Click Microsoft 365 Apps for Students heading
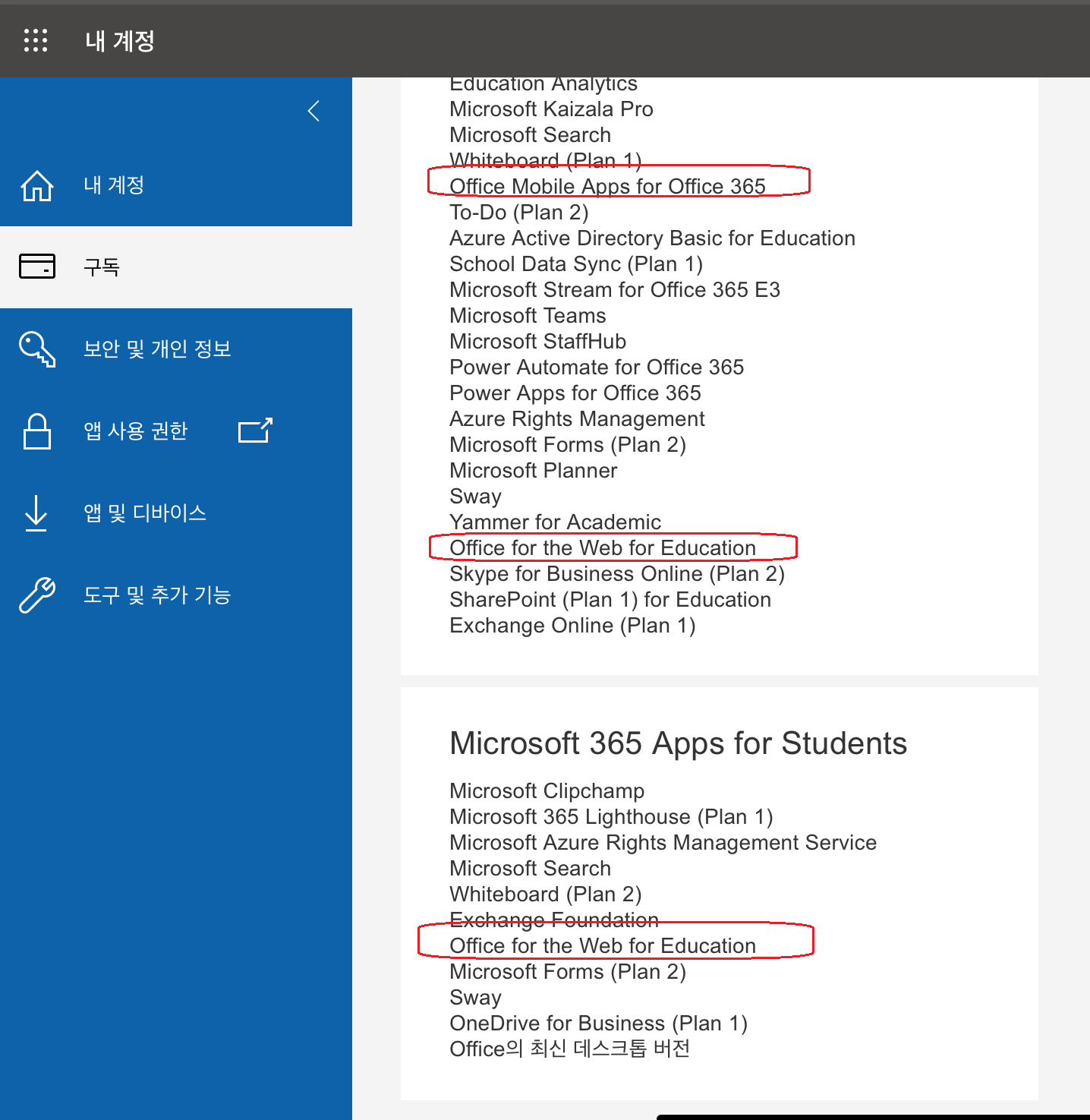 coord(678,743)
